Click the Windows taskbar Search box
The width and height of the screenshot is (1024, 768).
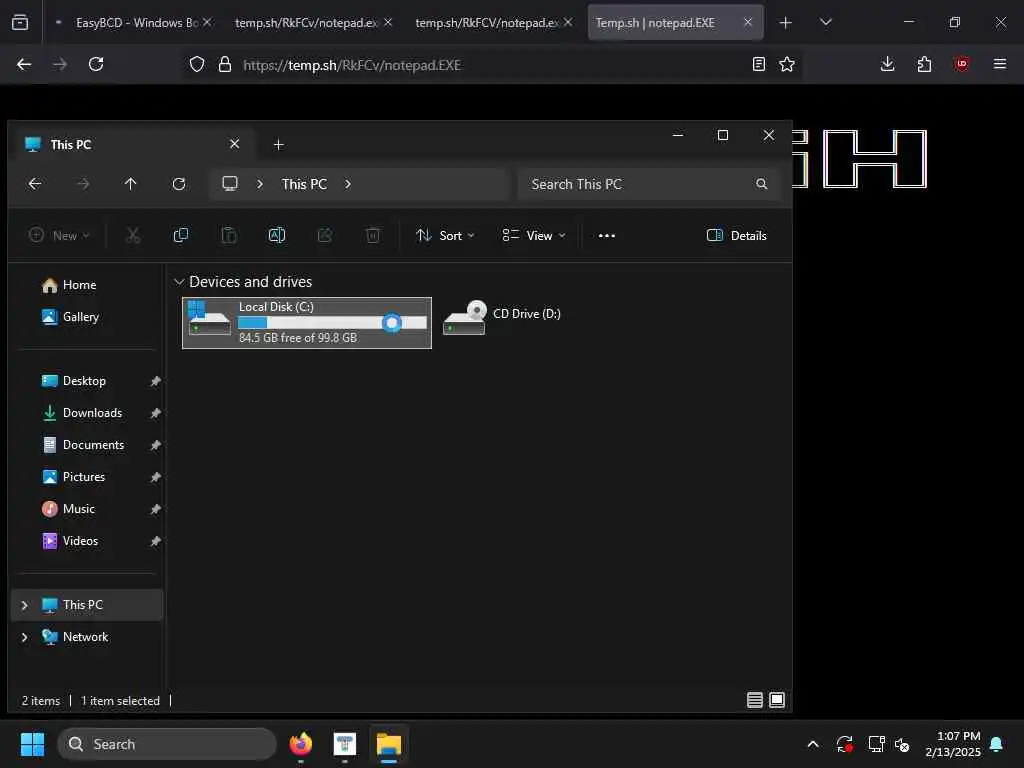click(167, 744)
